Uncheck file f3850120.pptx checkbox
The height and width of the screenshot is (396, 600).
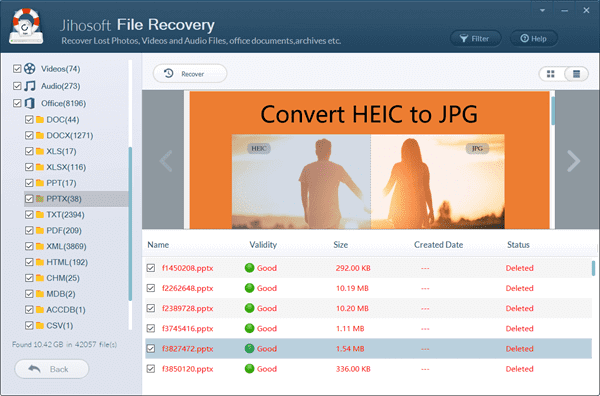[x=151, y=369]
